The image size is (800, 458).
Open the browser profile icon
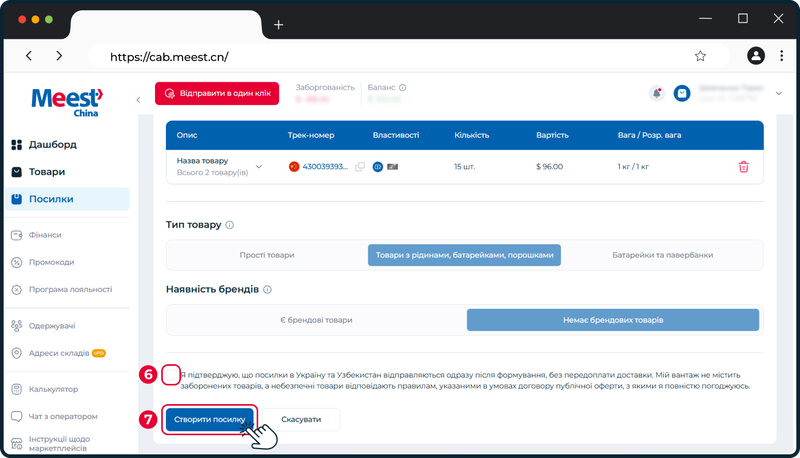[756, 56]
